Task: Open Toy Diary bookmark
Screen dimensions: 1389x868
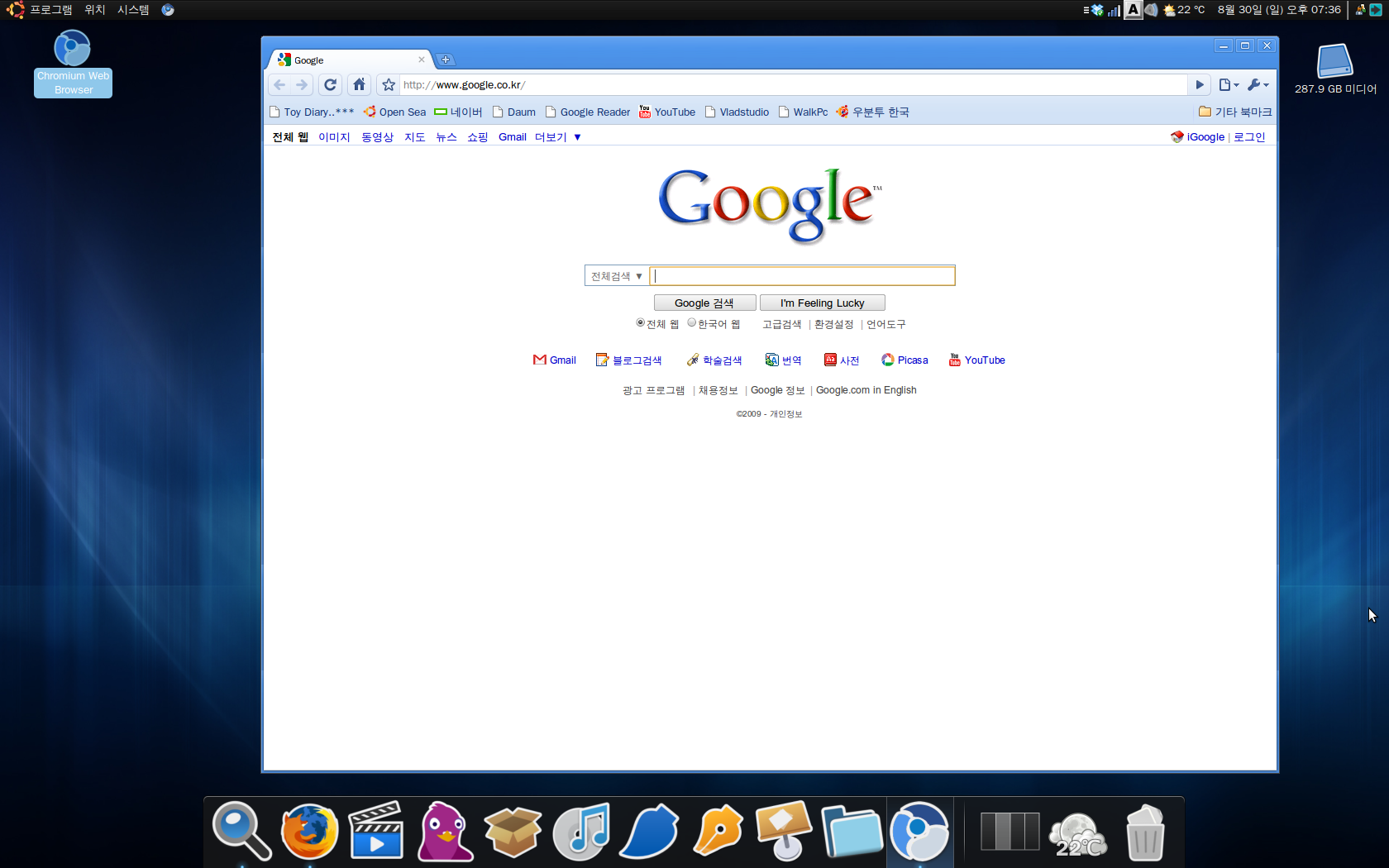Action: tap(312, 112)
